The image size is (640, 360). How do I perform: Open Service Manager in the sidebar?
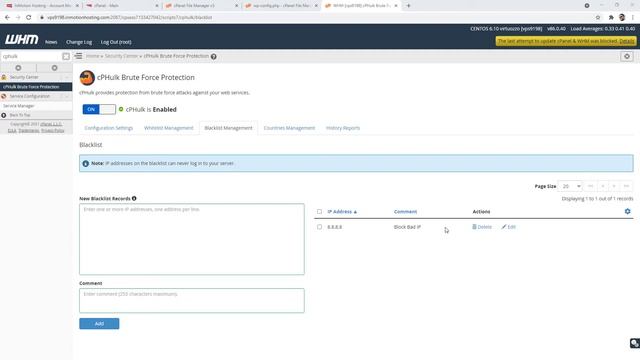coord(19,106)
